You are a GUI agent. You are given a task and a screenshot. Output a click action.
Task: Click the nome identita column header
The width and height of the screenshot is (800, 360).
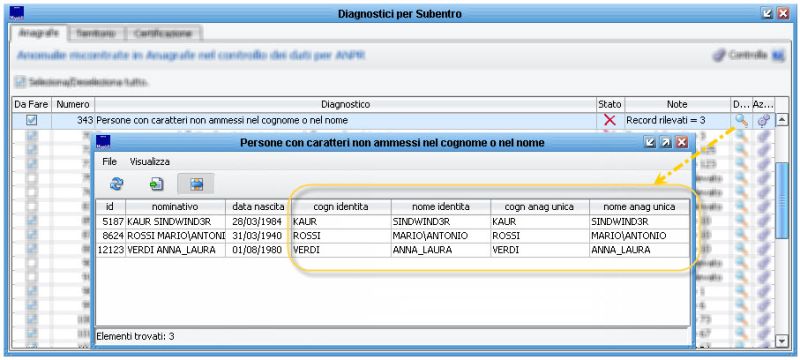click(441, 207)
